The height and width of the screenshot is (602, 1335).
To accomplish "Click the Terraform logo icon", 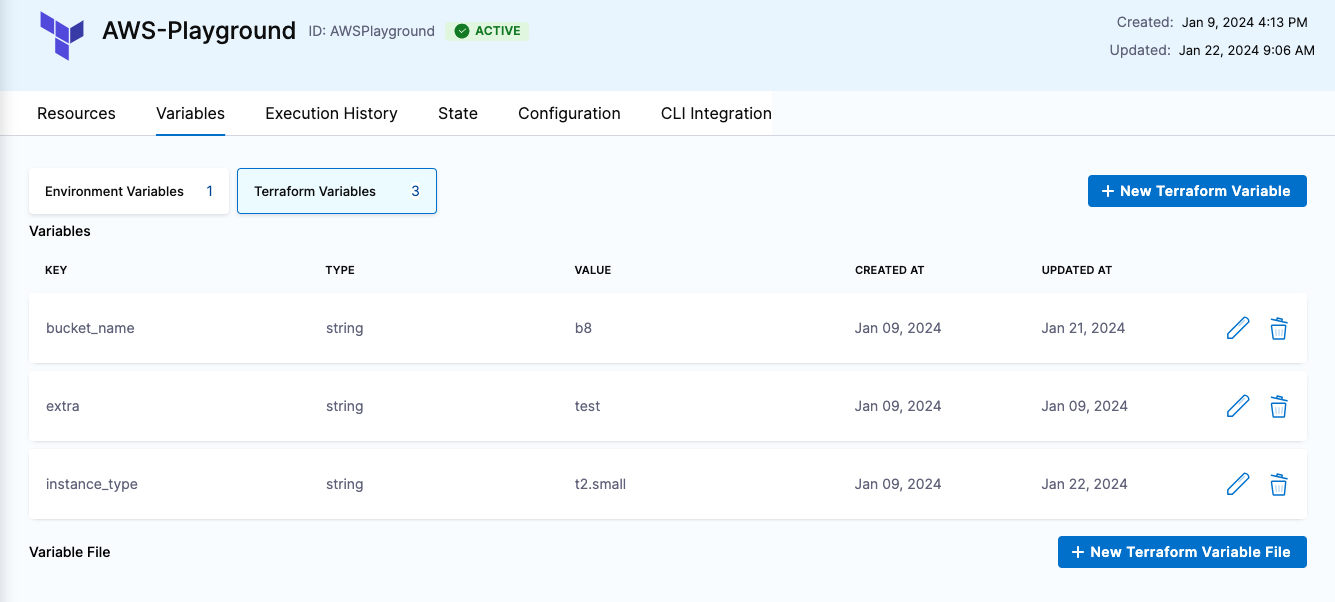I will [62, 36].
